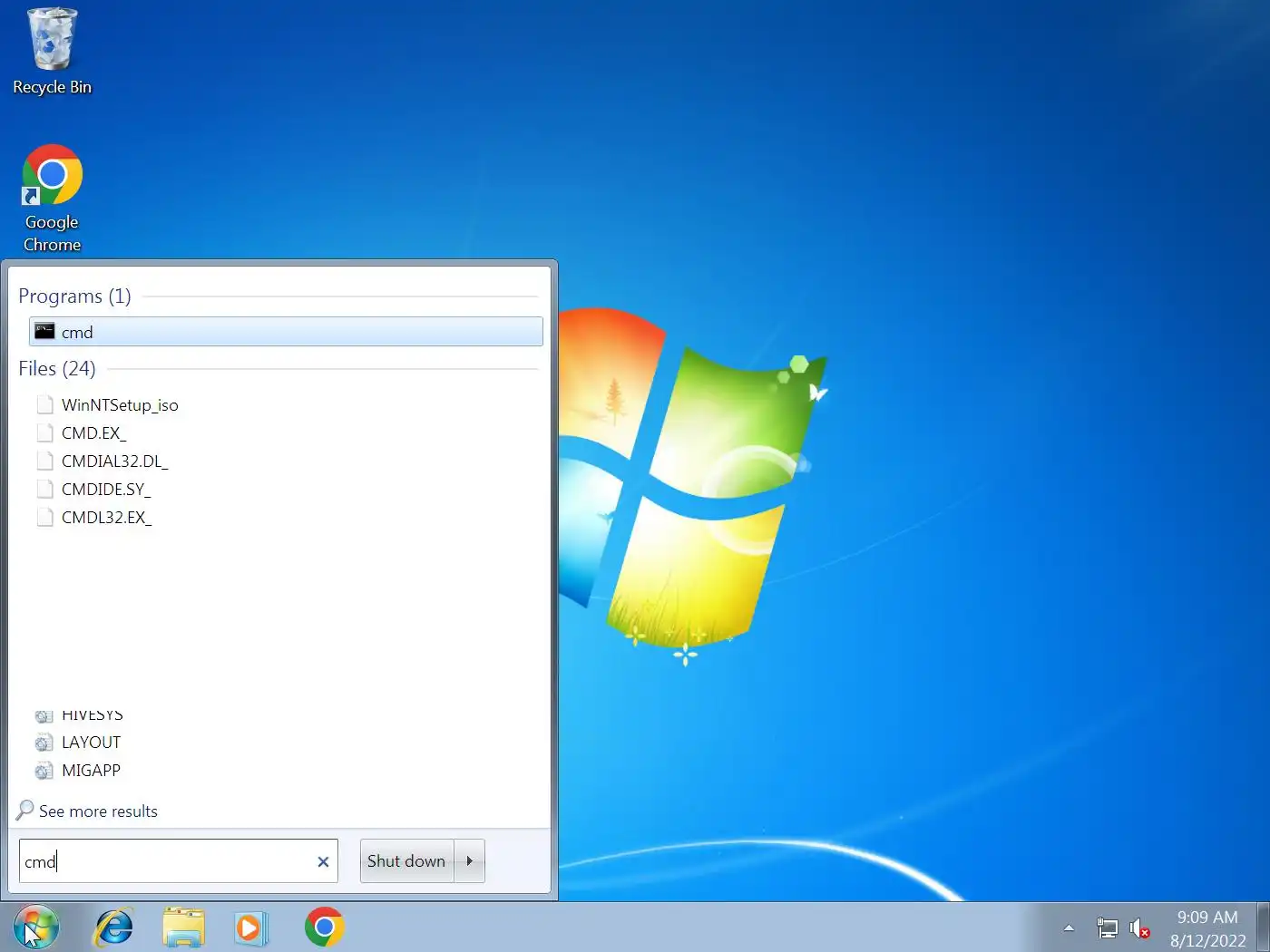The image size is (1270, 952).
Task: Open the clock showing 9:09 AM
Action: (1207, 928)
